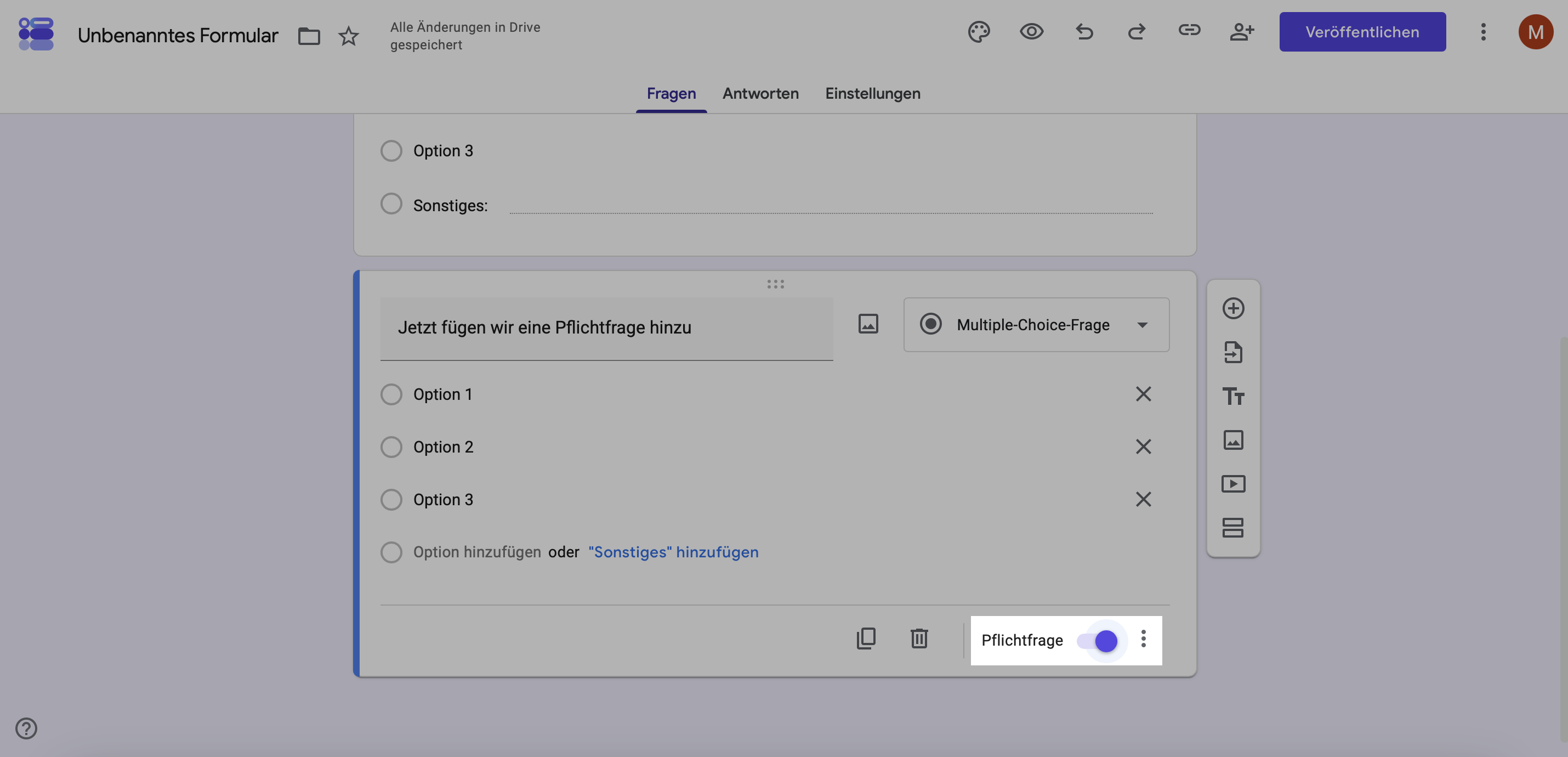Click the Option 2 label text
This screenshot has width=1568, height=757.
point(443,447)
